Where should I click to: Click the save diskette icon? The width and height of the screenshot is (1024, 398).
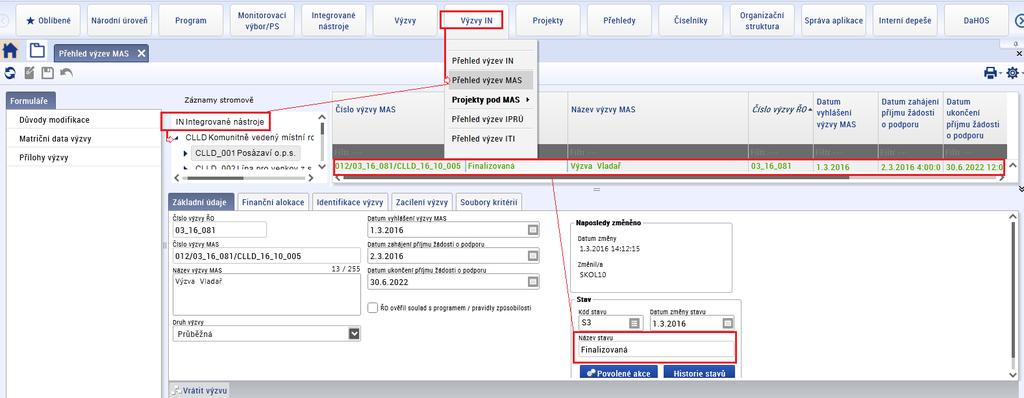click(47, 73)
